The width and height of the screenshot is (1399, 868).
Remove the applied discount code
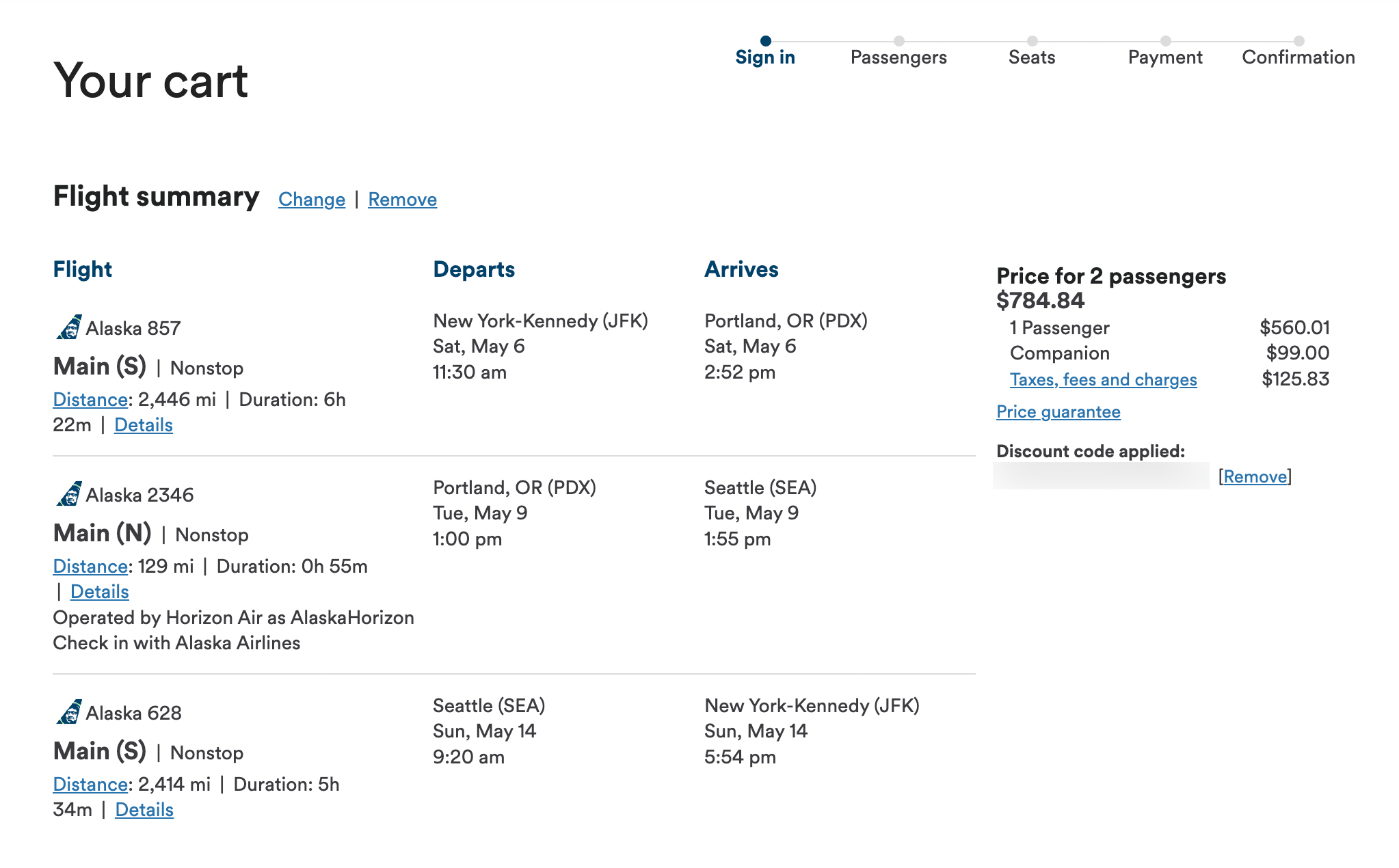(1255, 477)
